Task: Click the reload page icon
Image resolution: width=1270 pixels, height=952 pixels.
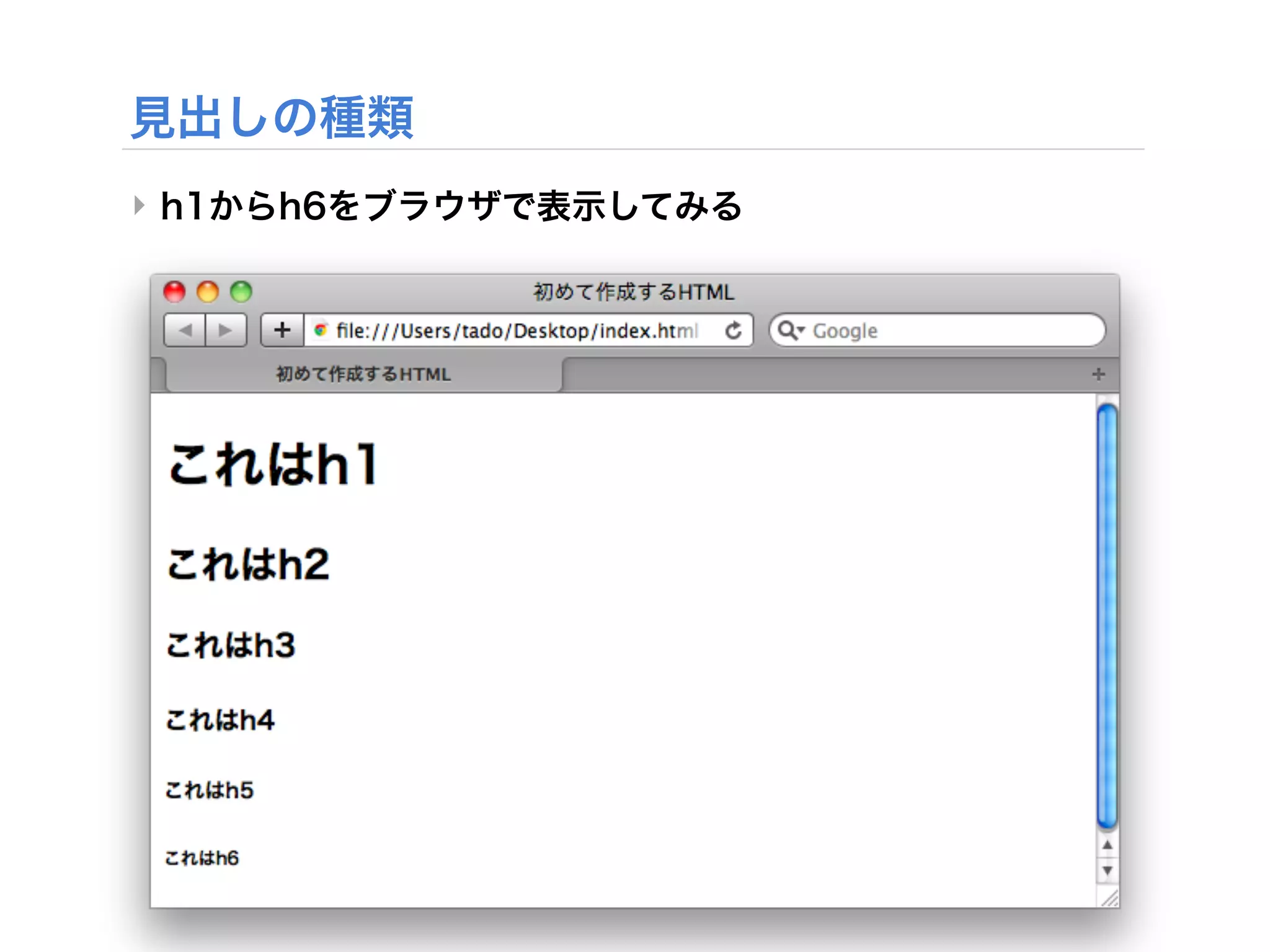Action: 734,330
